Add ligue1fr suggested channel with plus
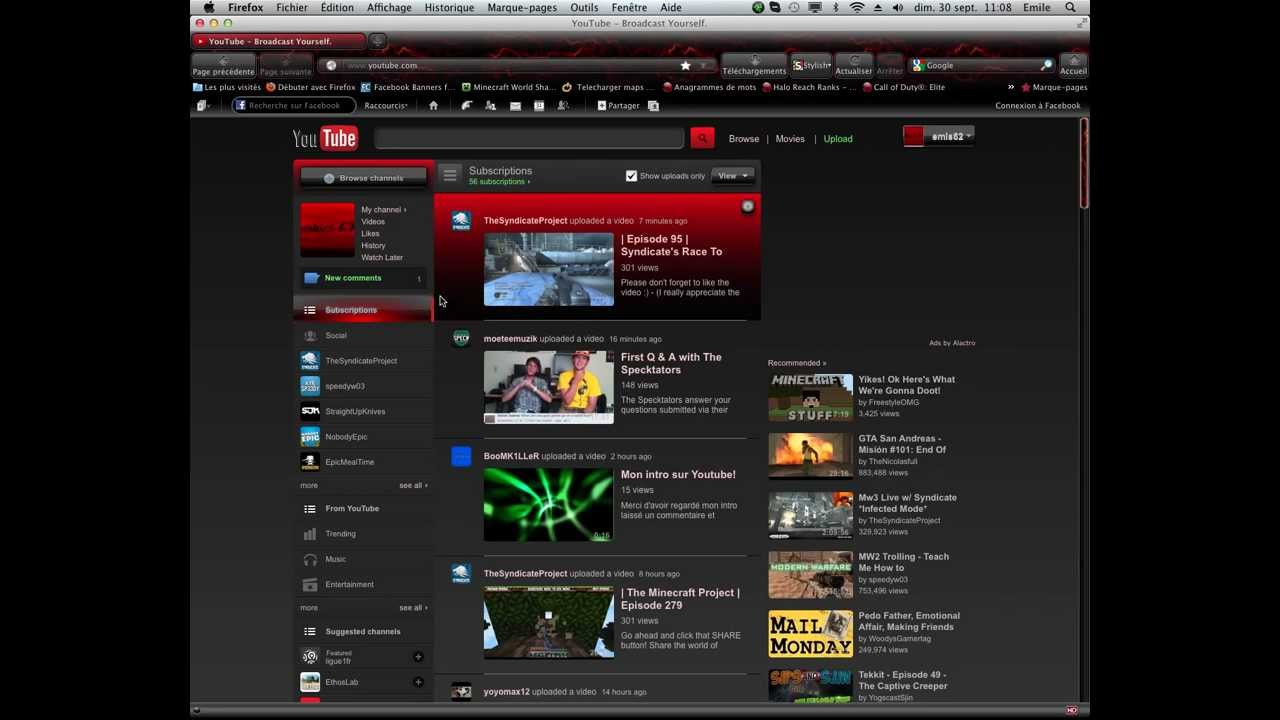The image size is (1280, 720). tap(418, 657)
